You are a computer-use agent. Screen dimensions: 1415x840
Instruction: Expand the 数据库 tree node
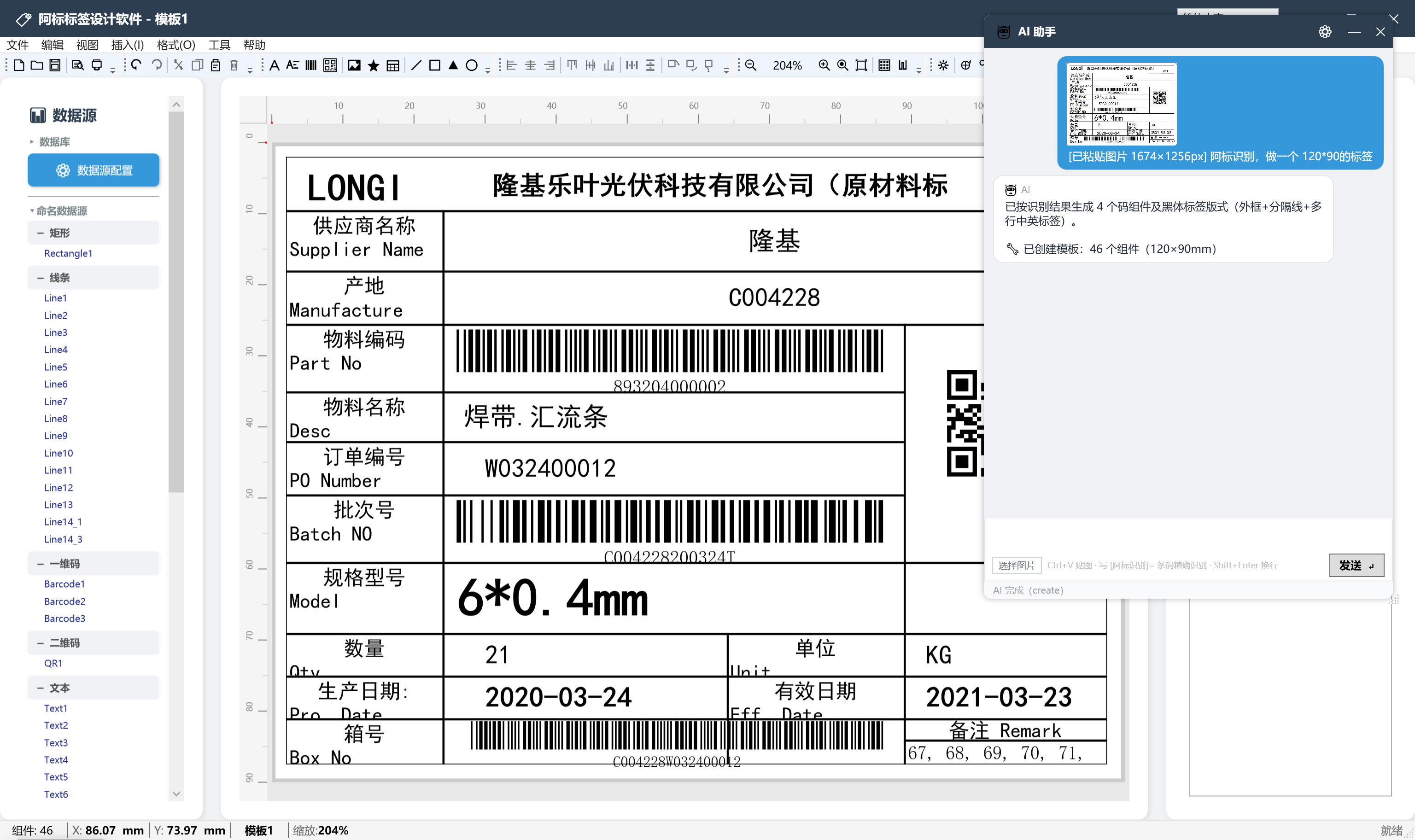point(32,141)
